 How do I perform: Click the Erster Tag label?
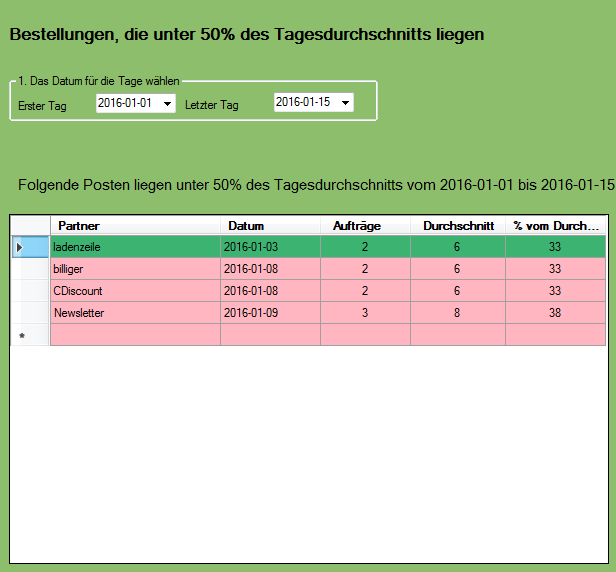click(42, 106)
